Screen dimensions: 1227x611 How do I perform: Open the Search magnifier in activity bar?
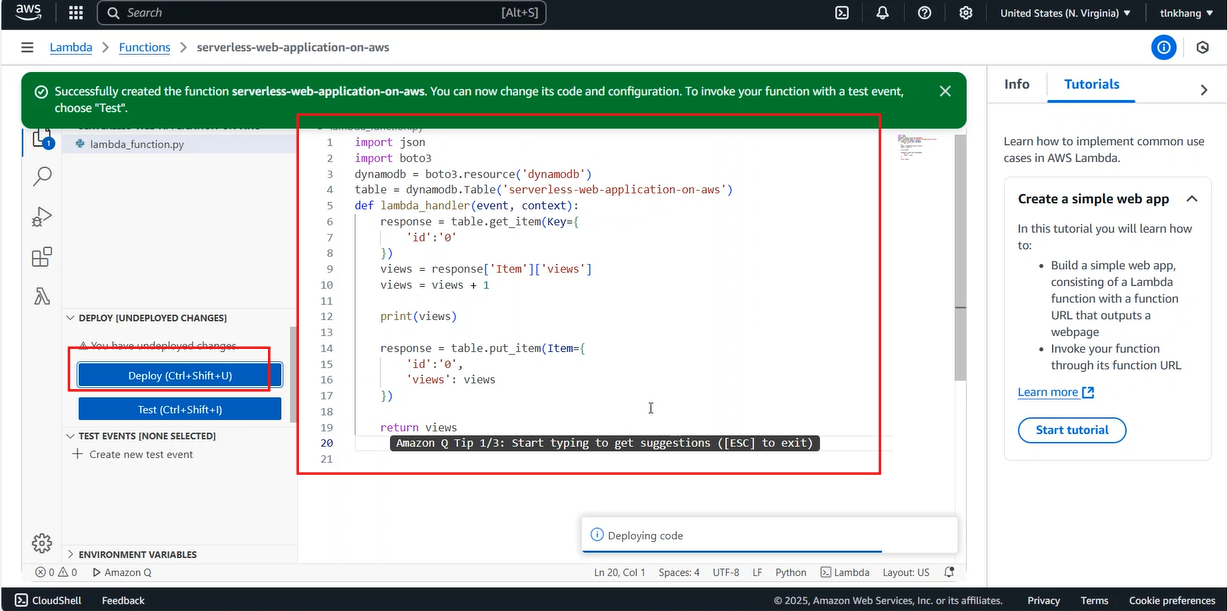tap(42, 176)
